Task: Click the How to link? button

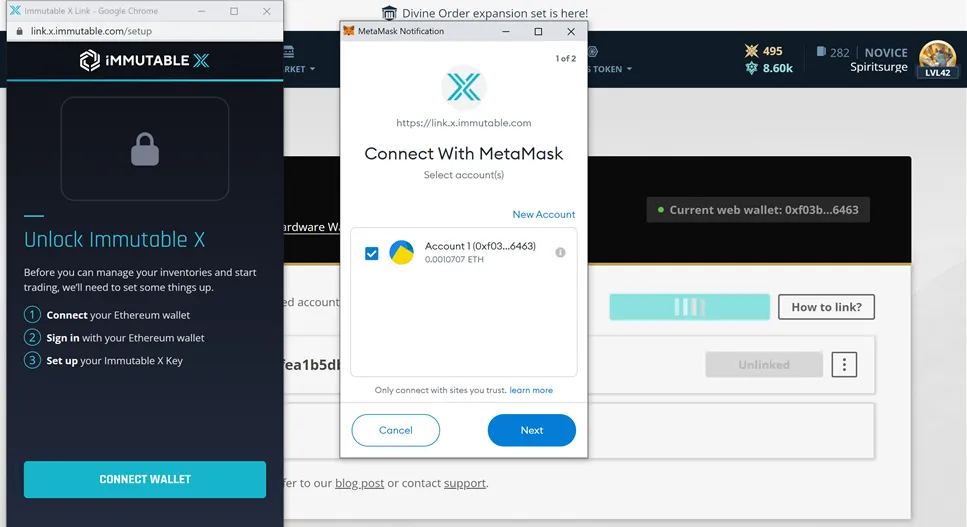Action: coord(826,307)
